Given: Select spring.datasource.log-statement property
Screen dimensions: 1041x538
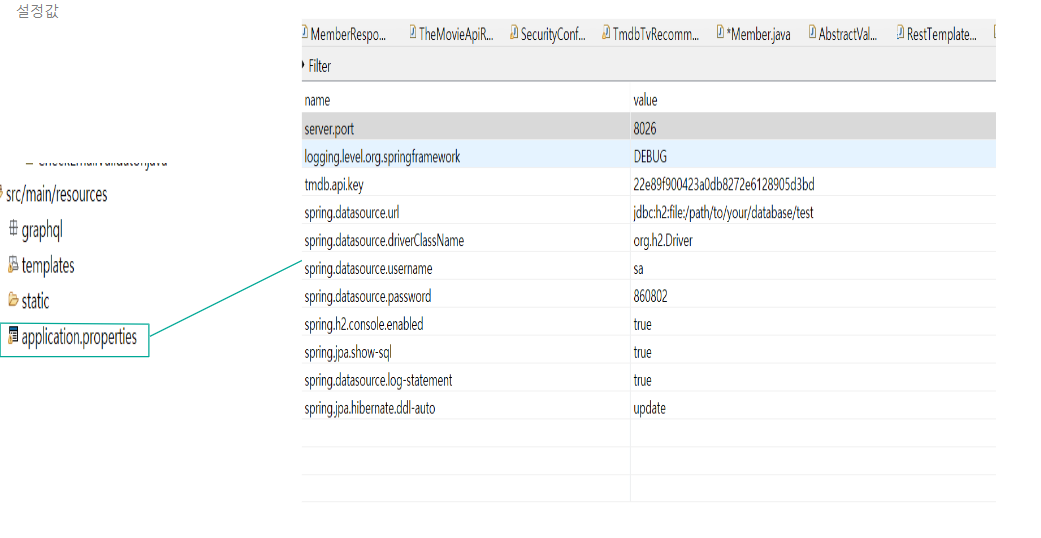Looking at the screenshot, I should coord(378,380).
